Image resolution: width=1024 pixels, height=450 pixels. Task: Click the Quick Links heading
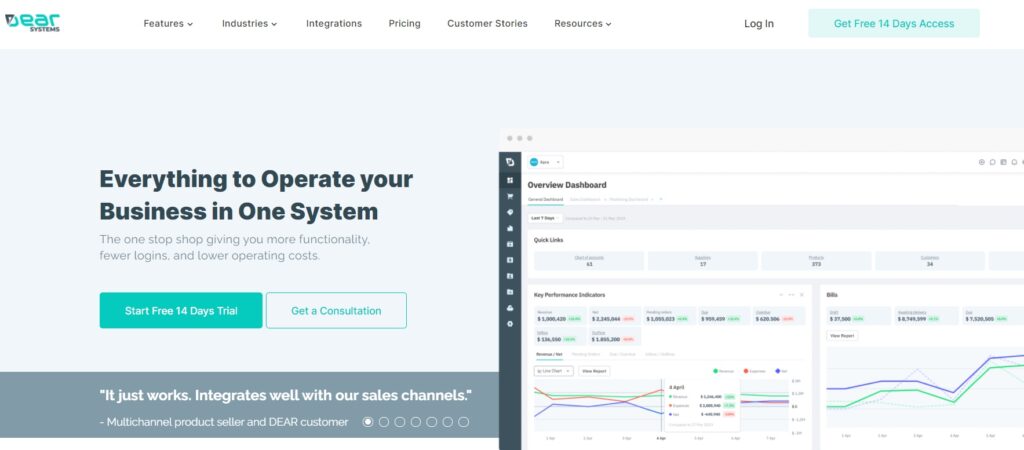(549, 240)
